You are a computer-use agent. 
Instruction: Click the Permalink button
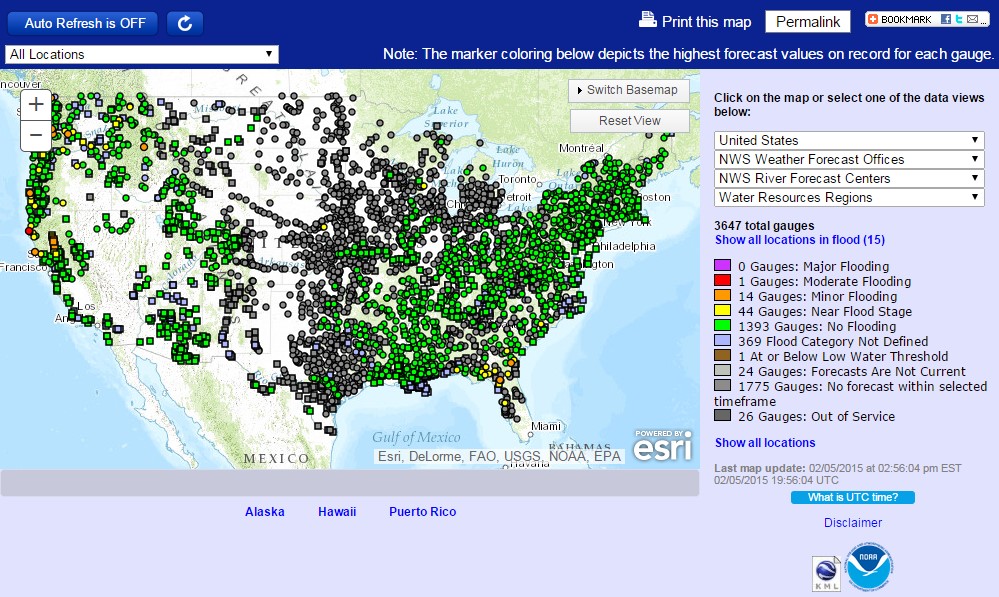[807, 22]
